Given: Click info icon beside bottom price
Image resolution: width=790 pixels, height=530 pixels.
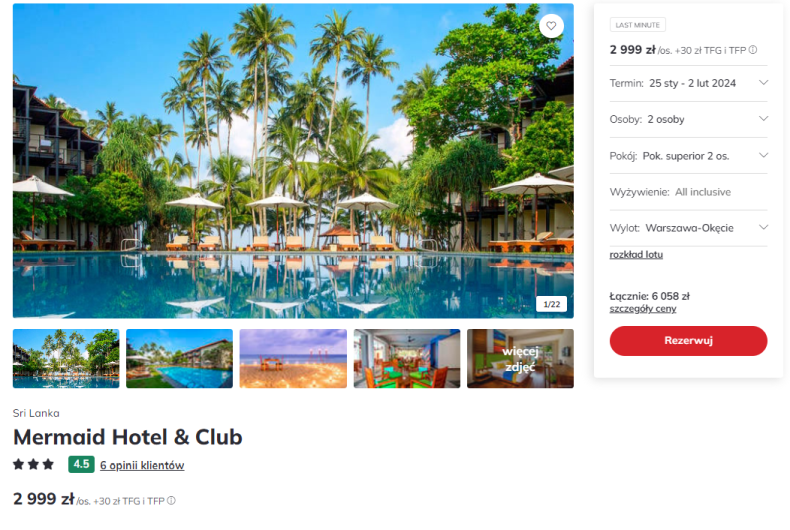Looking at the screenshot, I should pyautogui.click(x=171, y=501).
